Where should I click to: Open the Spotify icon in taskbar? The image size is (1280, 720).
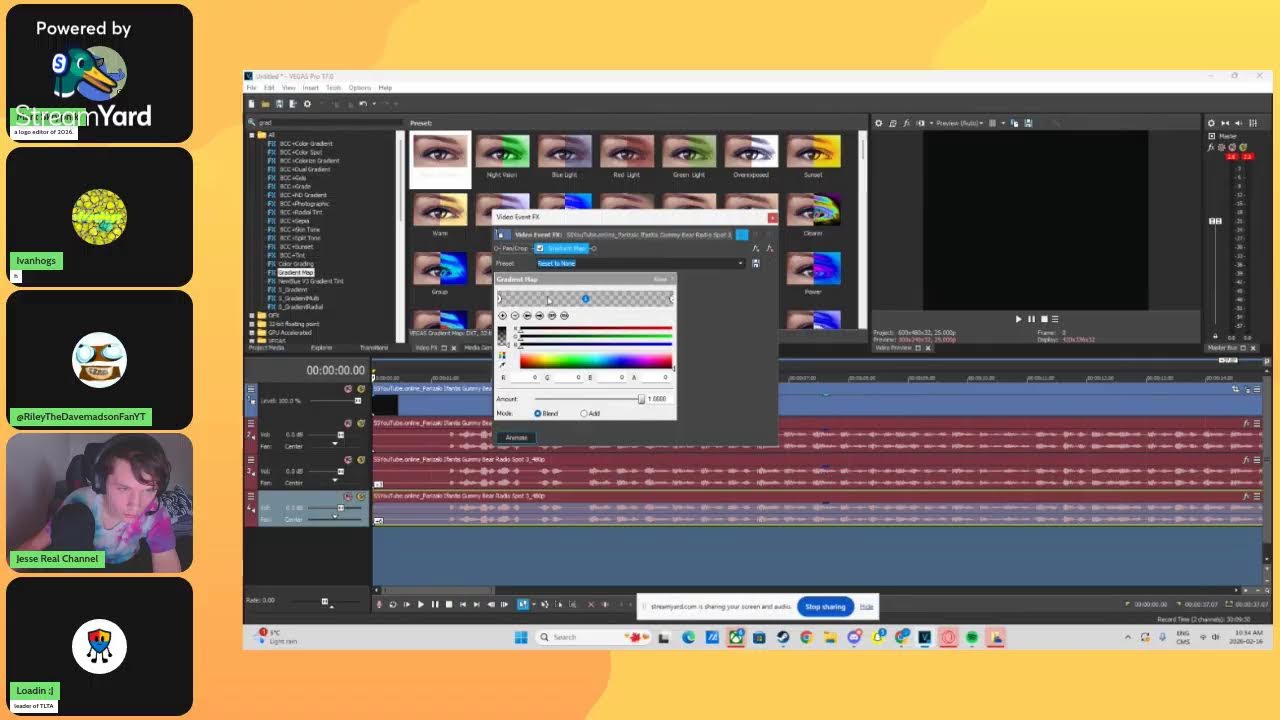(971, 637)
